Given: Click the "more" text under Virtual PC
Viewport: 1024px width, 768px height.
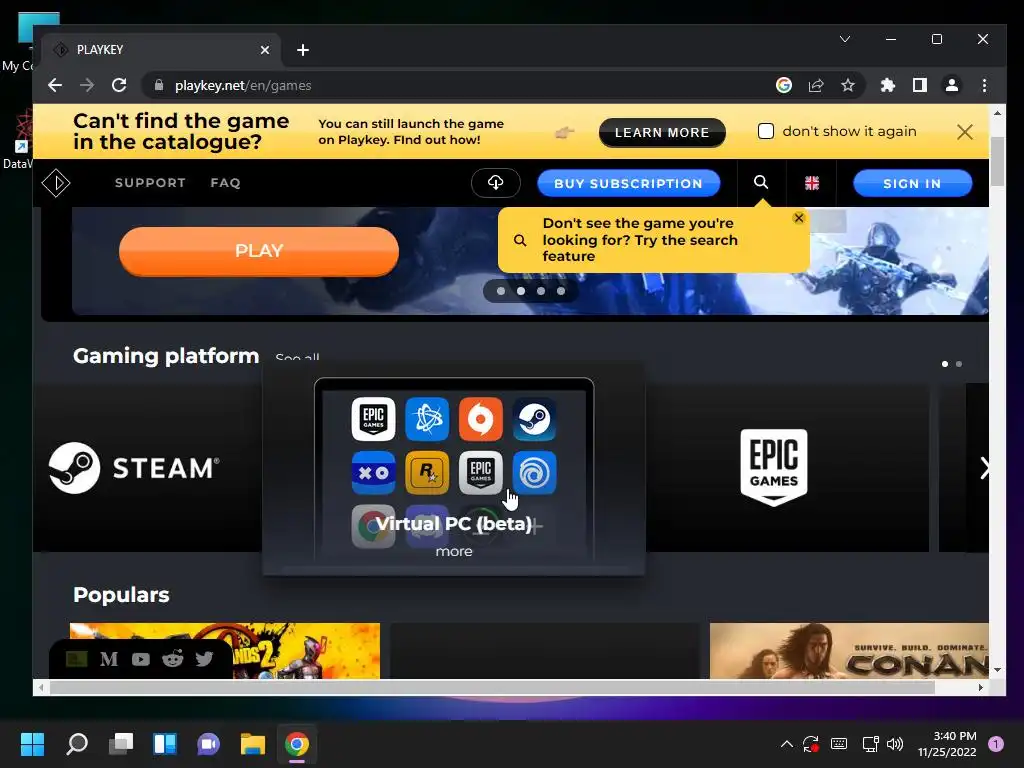Looking at the screenshot, I should click(x=454, y=552).
